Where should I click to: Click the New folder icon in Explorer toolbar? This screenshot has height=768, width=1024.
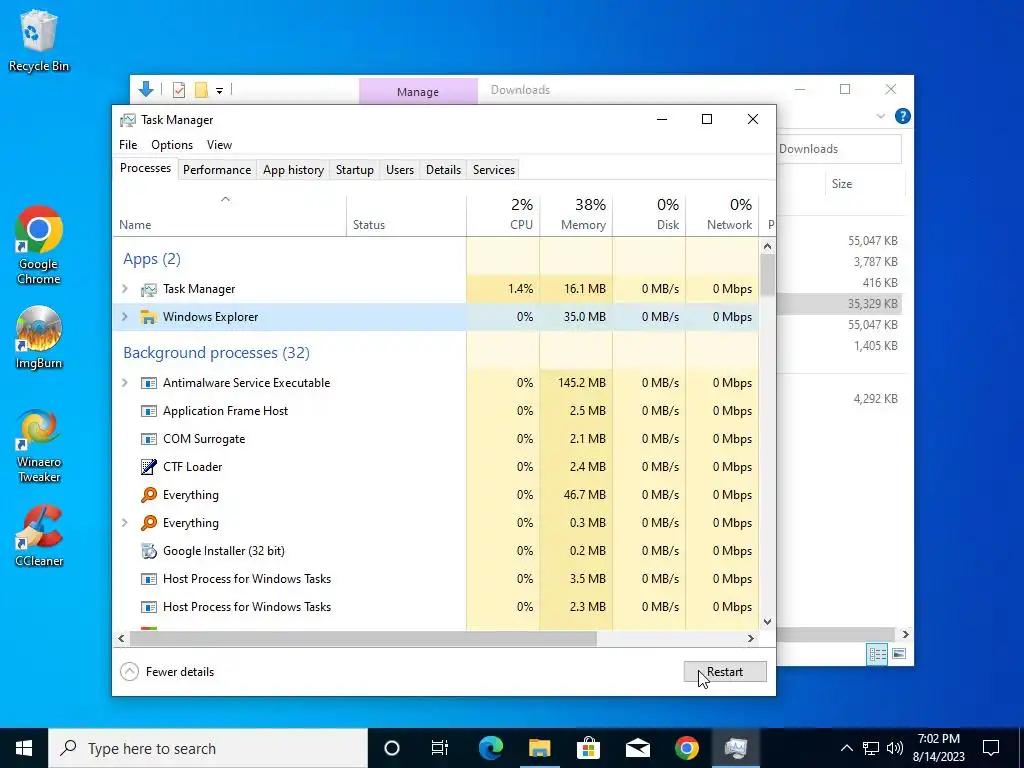201,90
